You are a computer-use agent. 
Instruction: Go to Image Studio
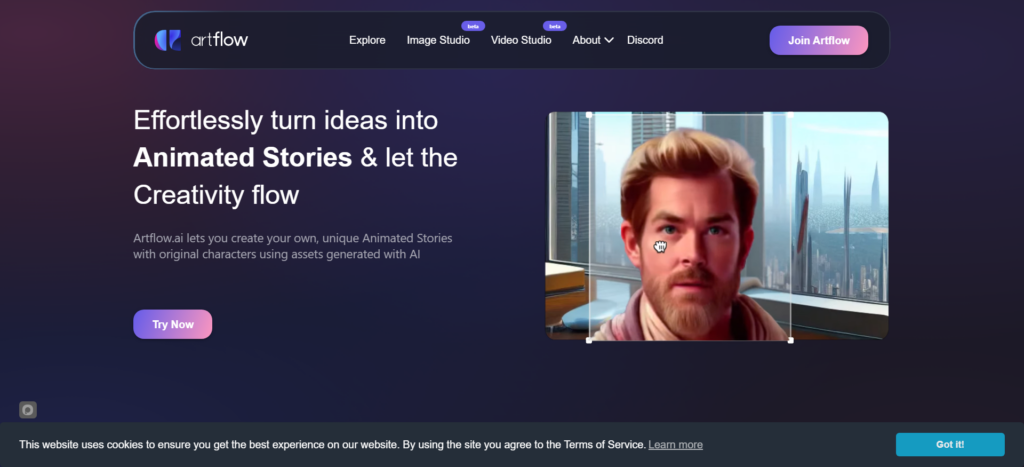point(438,40)
